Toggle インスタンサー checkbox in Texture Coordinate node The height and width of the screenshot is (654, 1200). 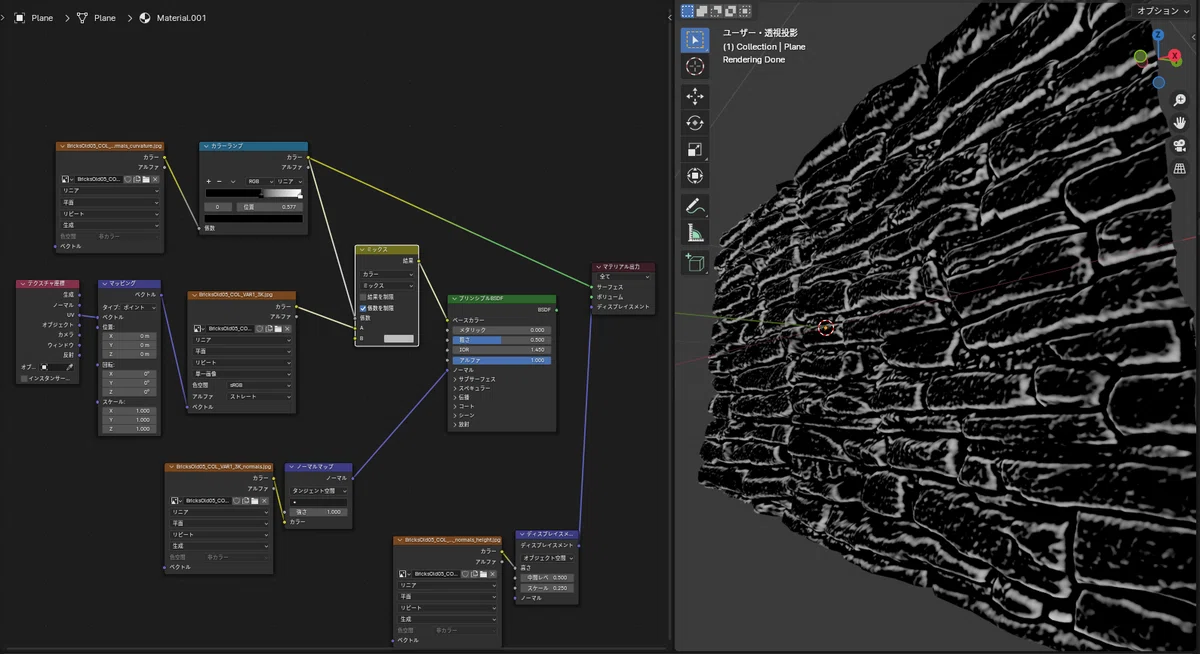coord(24,379)
